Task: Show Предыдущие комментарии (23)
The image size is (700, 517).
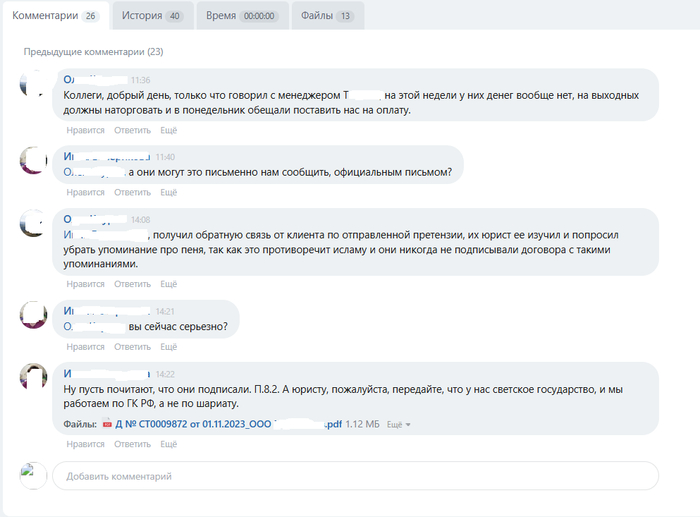Action: [93, 51]
